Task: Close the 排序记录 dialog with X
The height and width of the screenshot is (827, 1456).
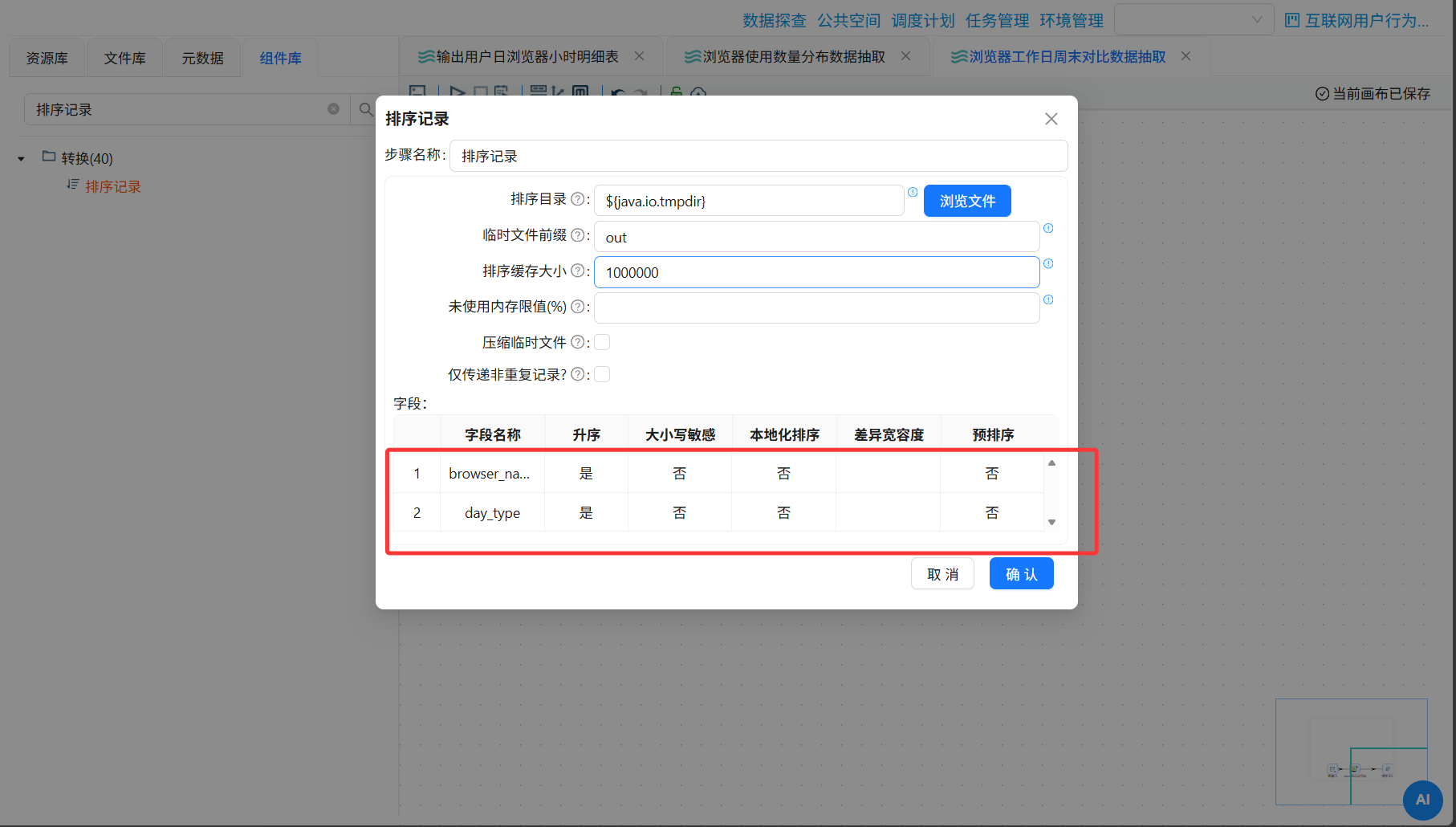Action: coord(1051,119)
